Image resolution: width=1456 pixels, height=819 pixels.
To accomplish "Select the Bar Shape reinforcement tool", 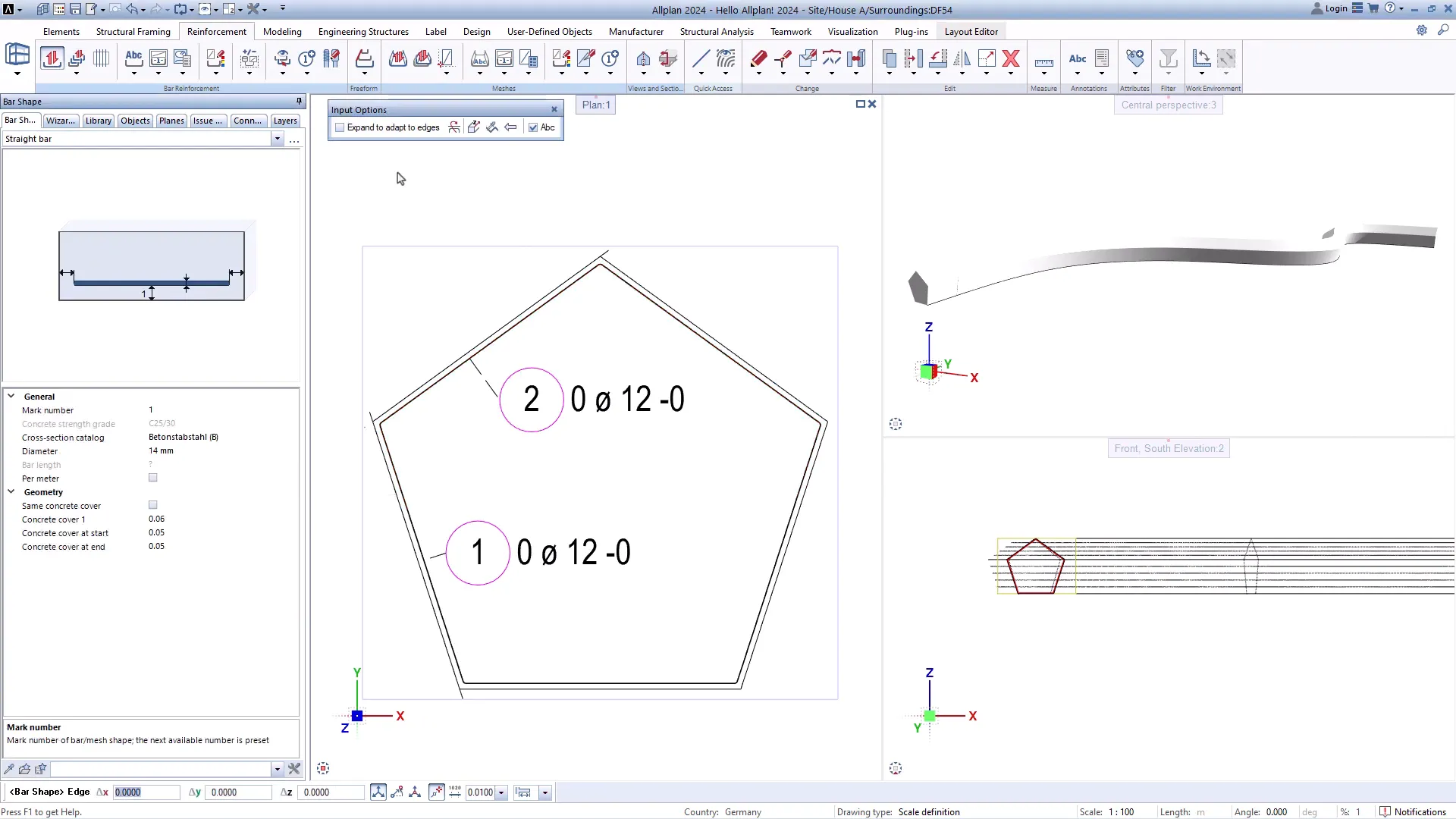I will click(x=52, y=58).
